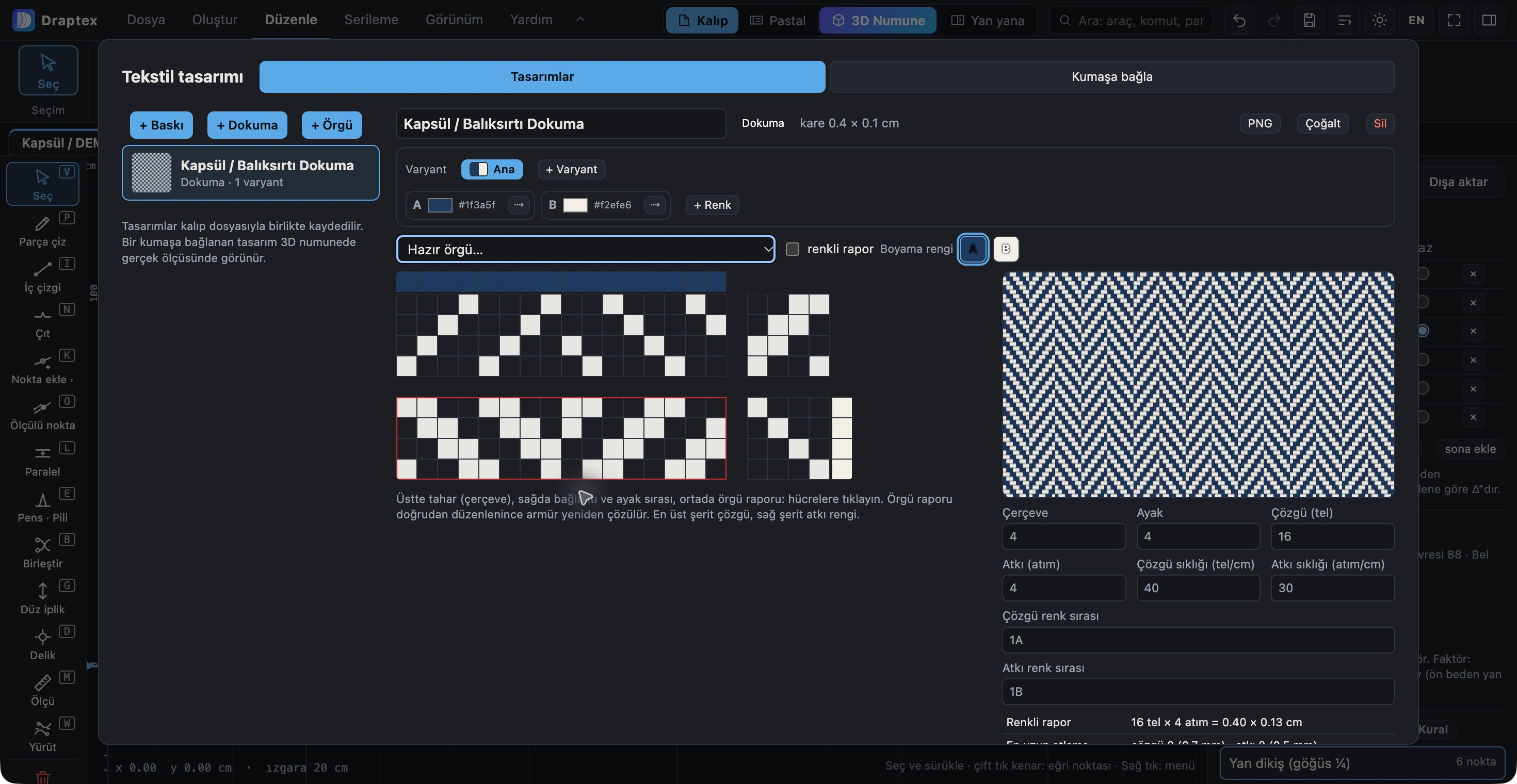The height and width of the screenshot is (784, 1517).
Task: Open the Dosya menu
Action: point(146,20)
